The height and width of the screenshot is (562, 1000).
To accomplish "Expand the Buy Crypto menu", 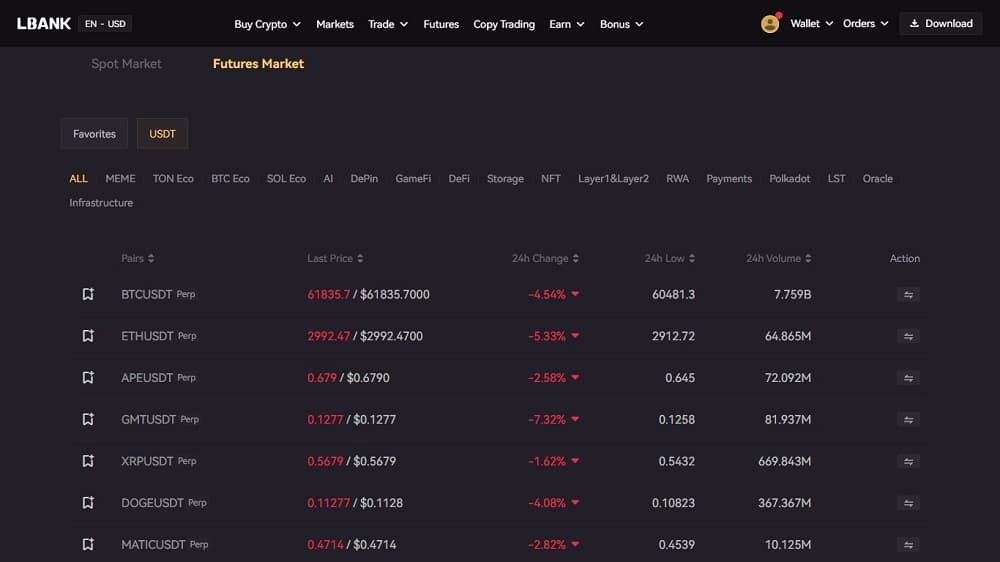I will [267, 24].
